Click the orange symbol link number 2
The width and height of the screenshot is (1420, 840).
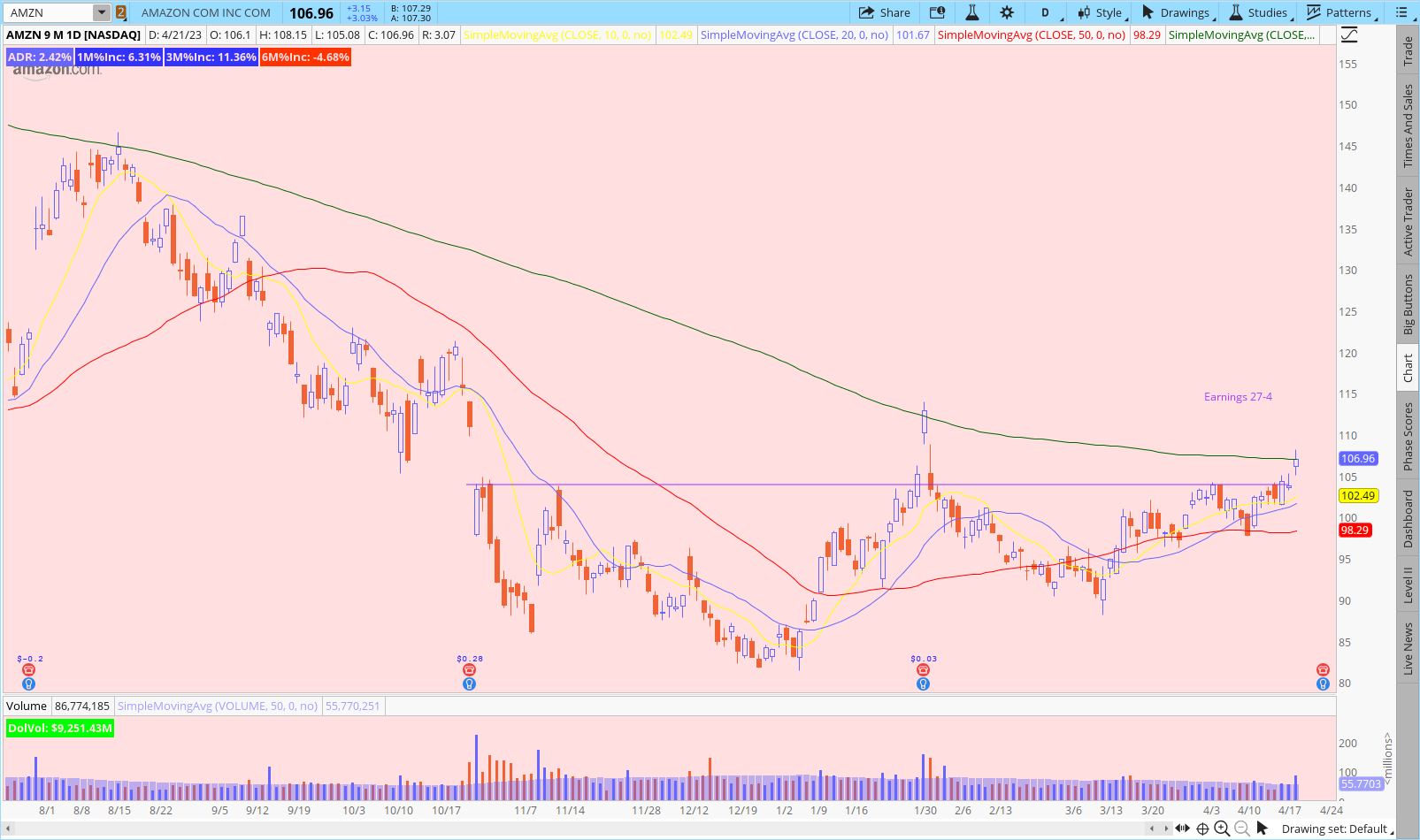tap(121, 12)
